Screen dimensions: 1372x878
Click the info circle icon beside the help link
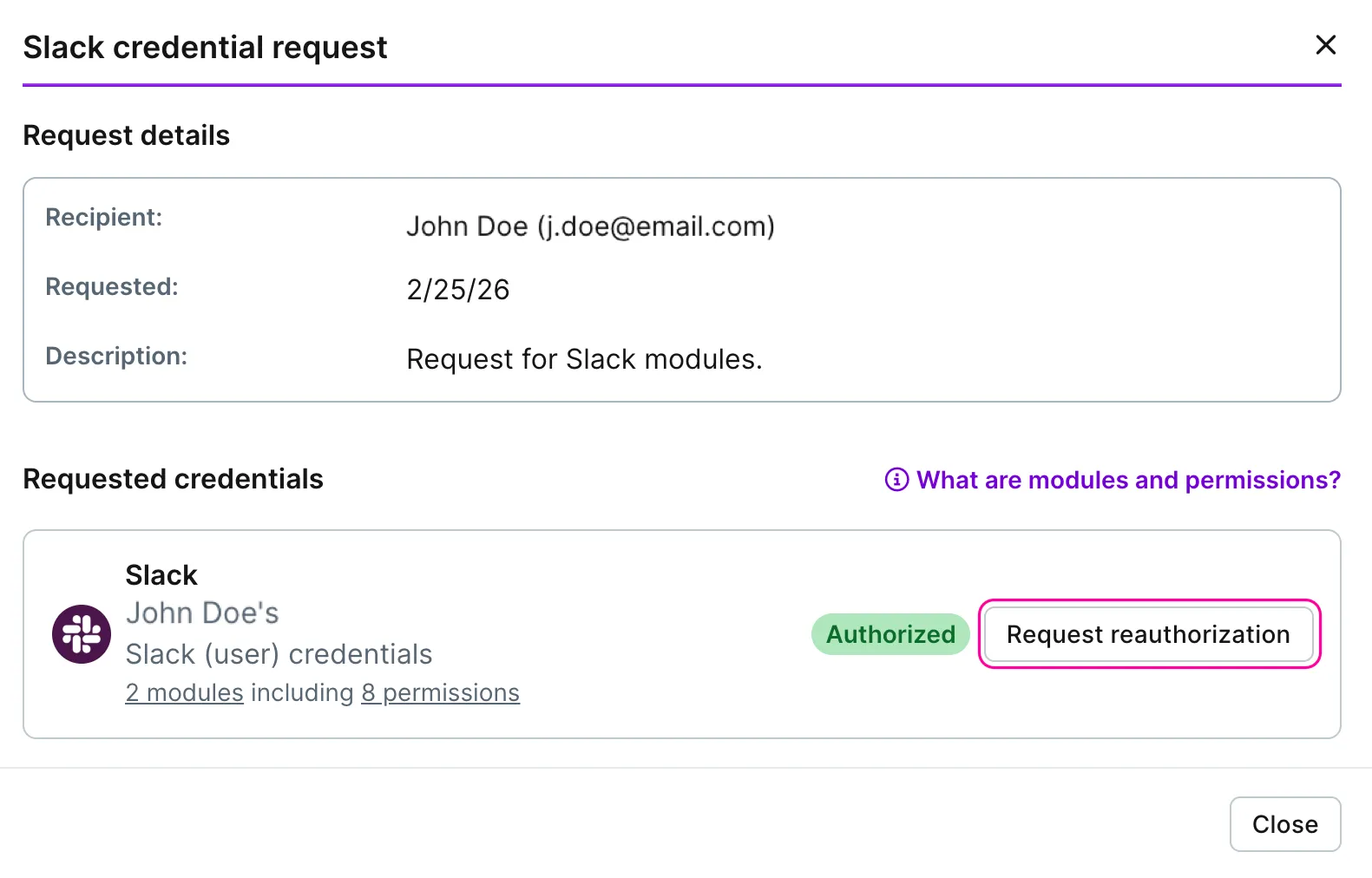(x=896, y=480)
